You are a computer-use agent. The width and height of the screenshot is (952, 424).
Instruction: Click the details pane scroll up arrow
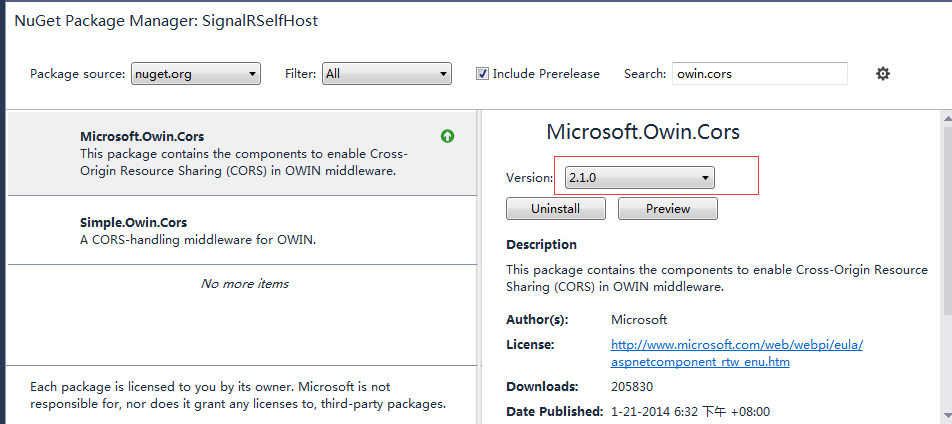click(947, 118)
